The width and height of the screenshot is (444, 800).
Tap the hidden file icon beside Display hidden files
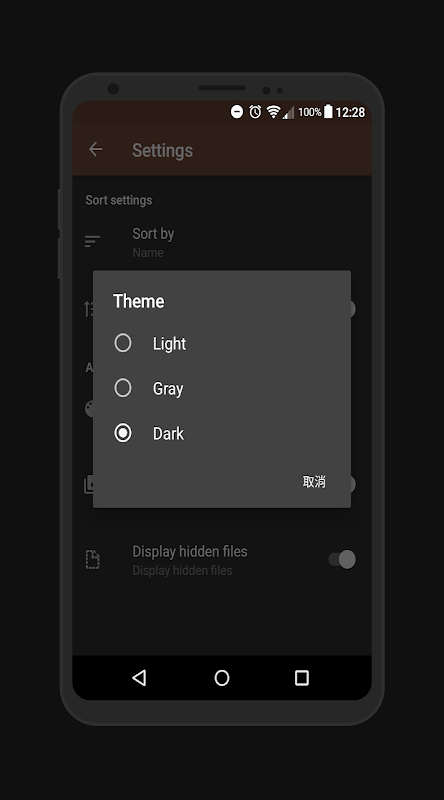click(92, 560)
